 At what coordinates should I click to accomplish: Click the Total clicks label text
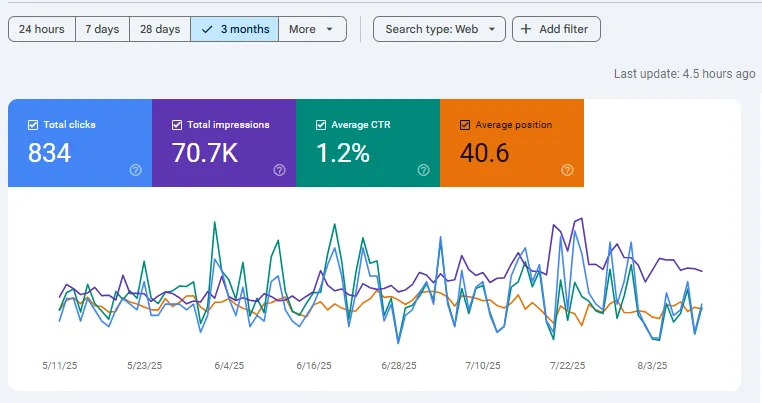(x=69, y=125)
